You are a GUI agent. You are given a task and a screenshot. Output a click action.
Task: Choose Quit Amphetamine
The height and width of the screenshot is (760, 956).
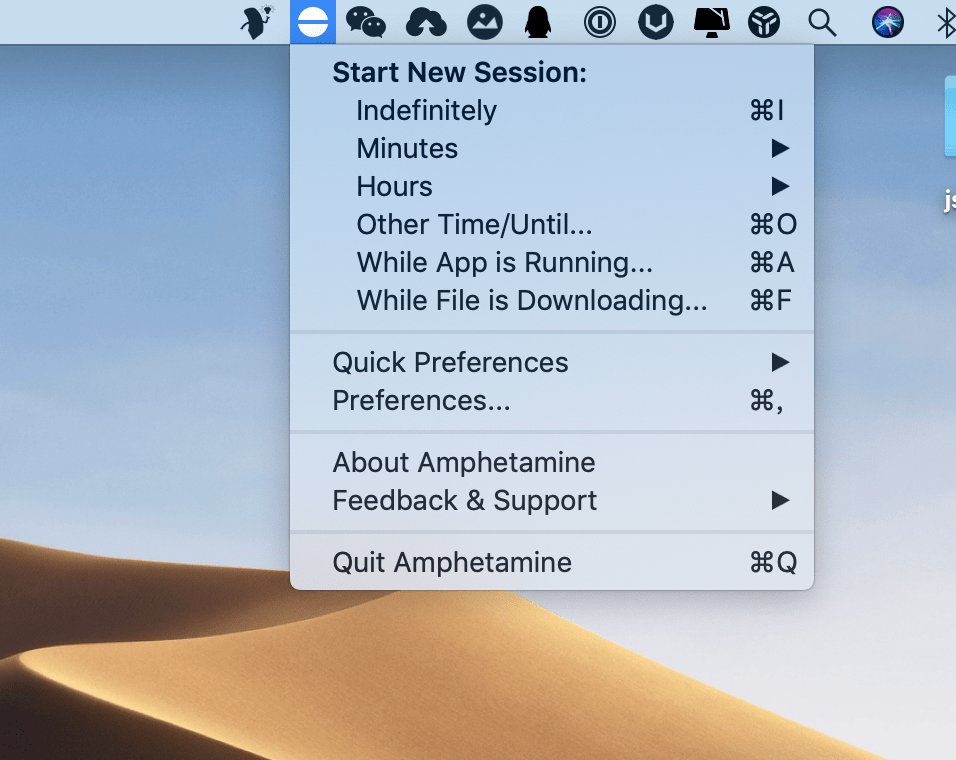(x=552, y=562)
